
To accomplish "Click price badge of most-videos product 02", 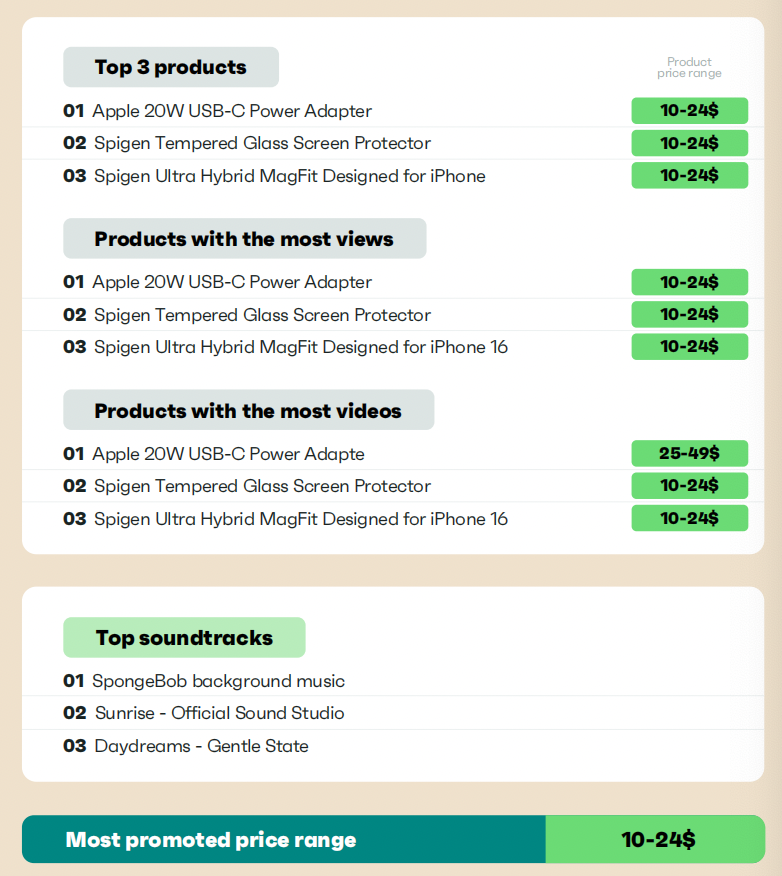I will [x=690, y=485].
